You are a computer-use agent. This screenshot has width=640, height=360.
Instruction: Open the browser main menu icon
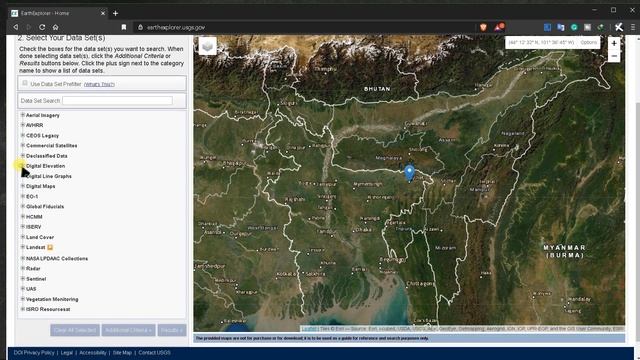coord(633,27)
